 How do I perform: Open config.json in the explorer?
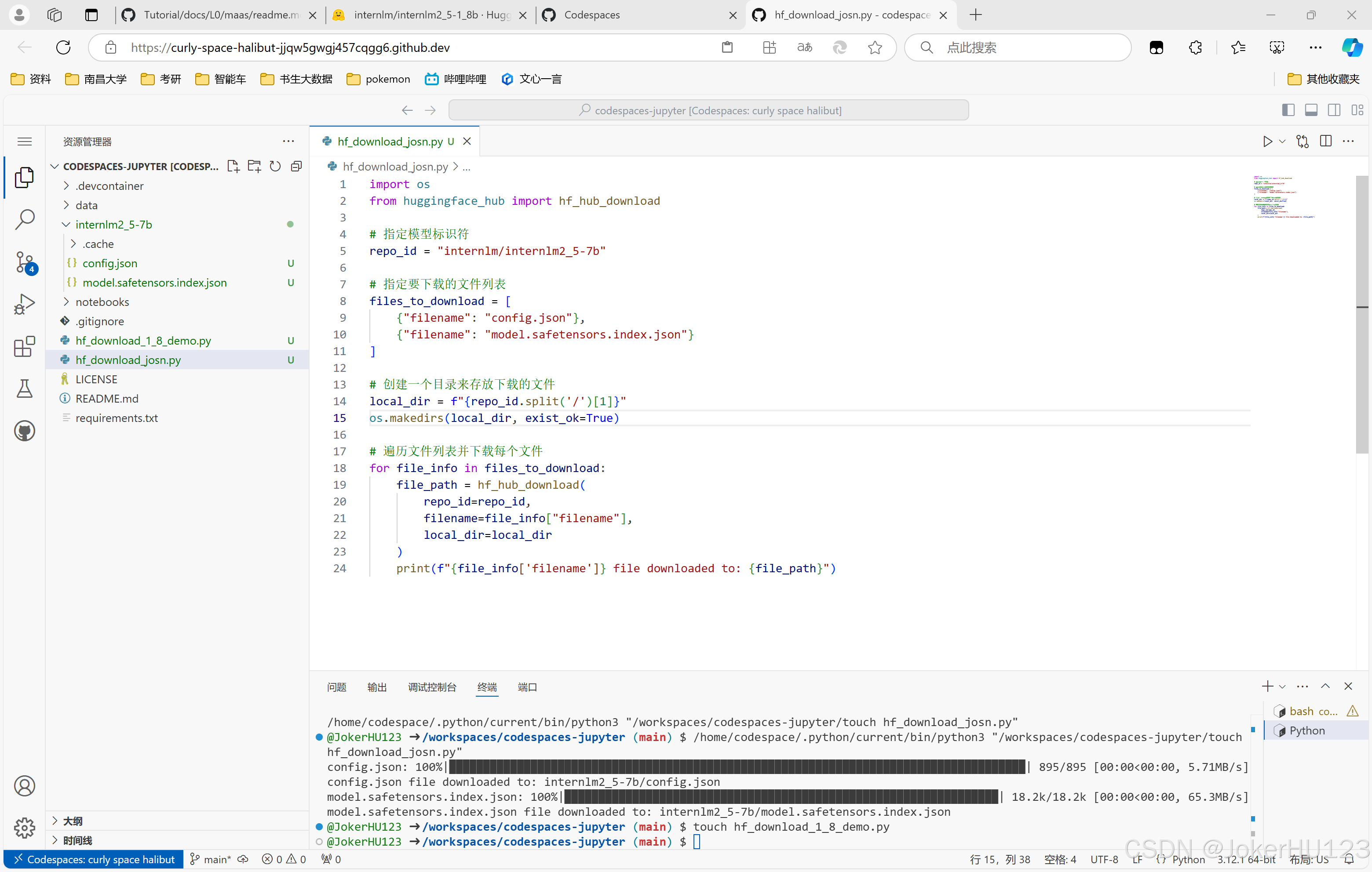109,263
